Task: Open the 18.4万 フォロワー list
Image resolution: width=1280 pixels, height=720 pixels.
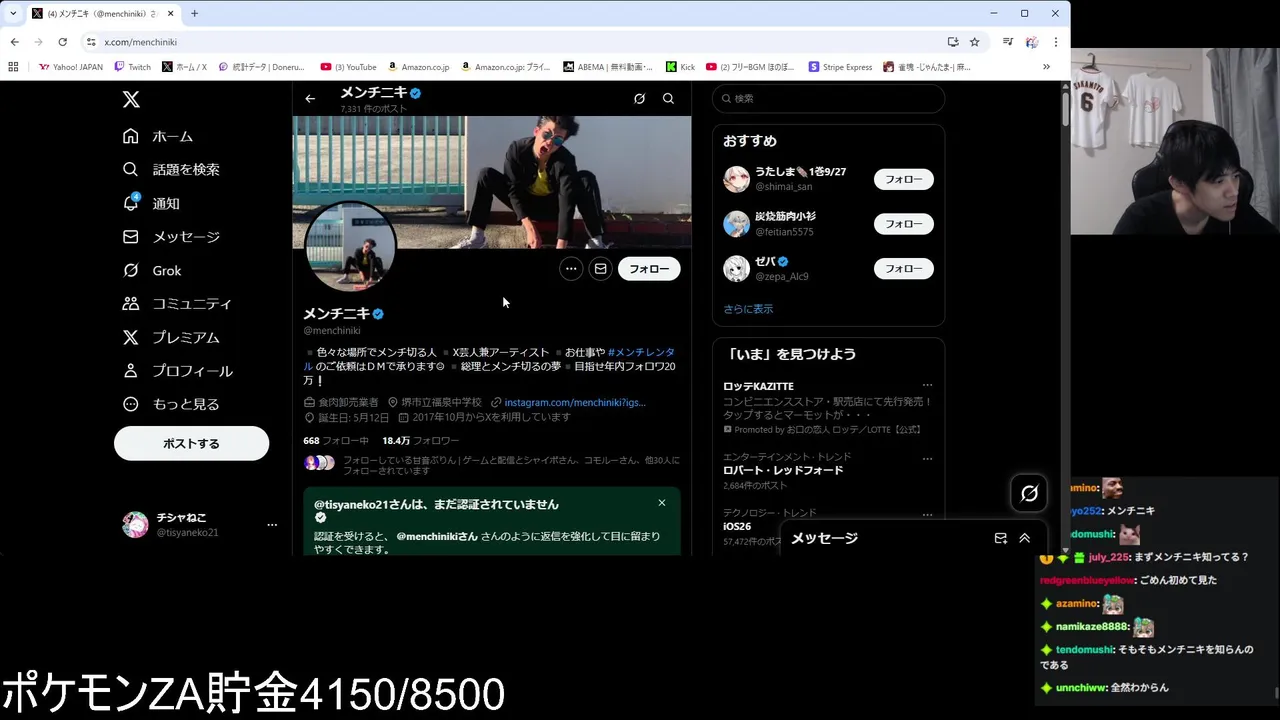Action: click(x=421, y=440)
